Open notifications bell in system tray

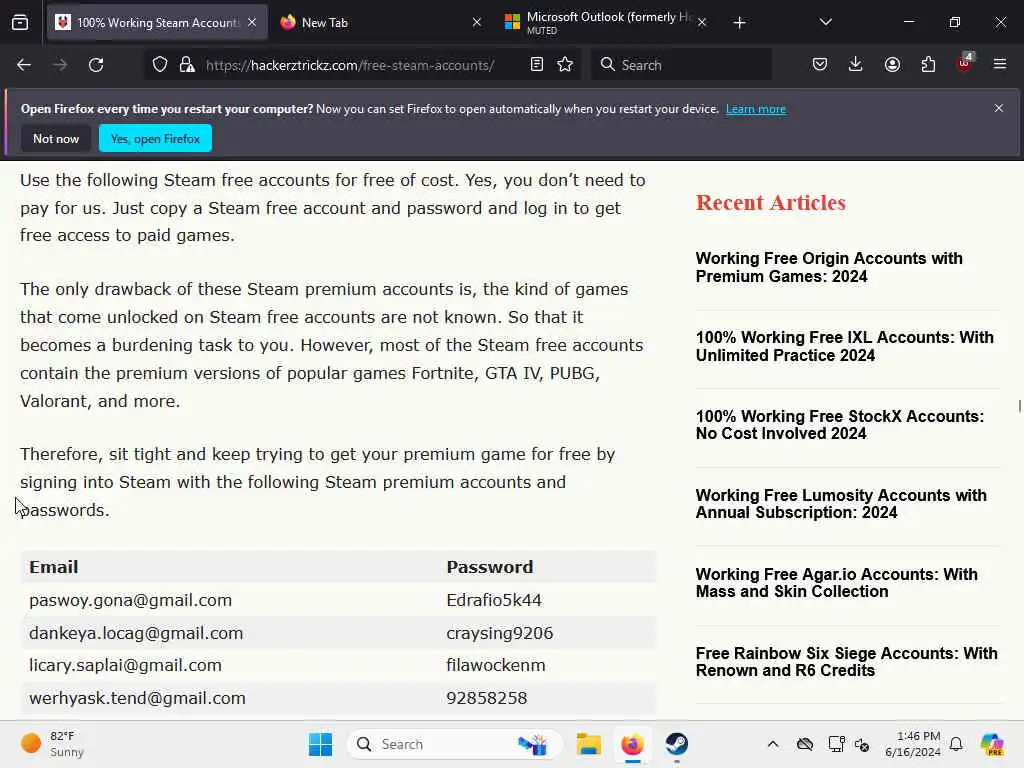tap(956, 744)
